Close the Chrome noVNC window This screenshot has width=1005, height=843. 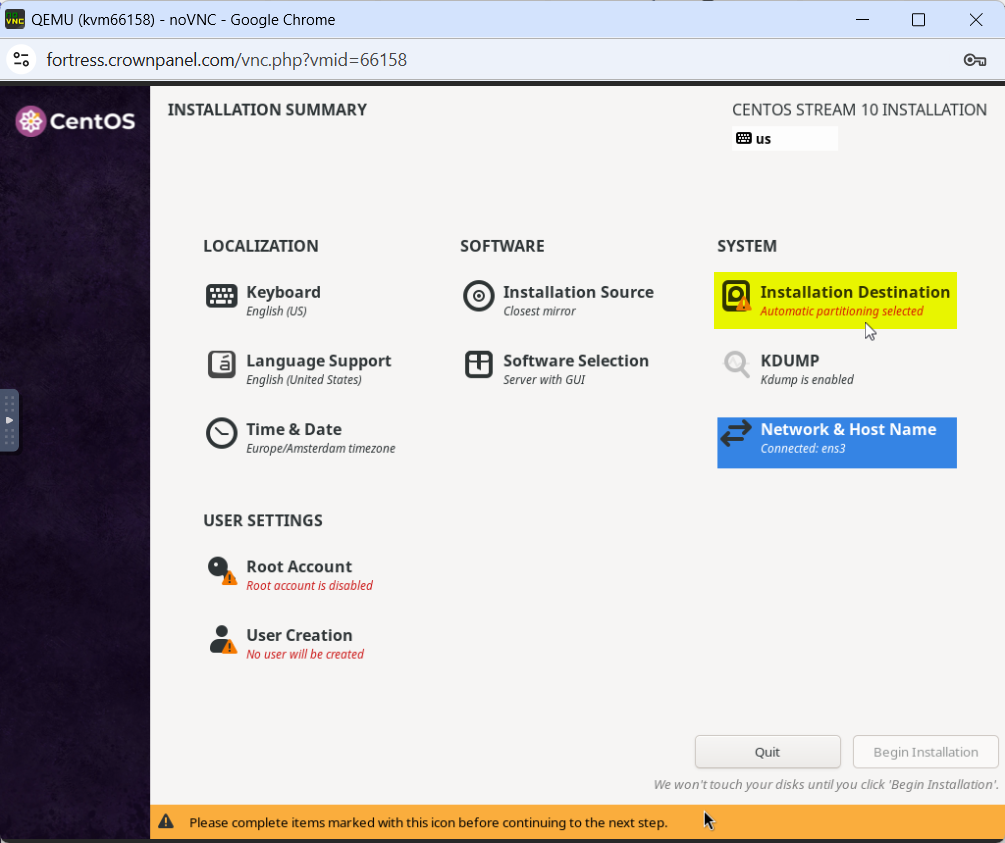click(976, 20)
